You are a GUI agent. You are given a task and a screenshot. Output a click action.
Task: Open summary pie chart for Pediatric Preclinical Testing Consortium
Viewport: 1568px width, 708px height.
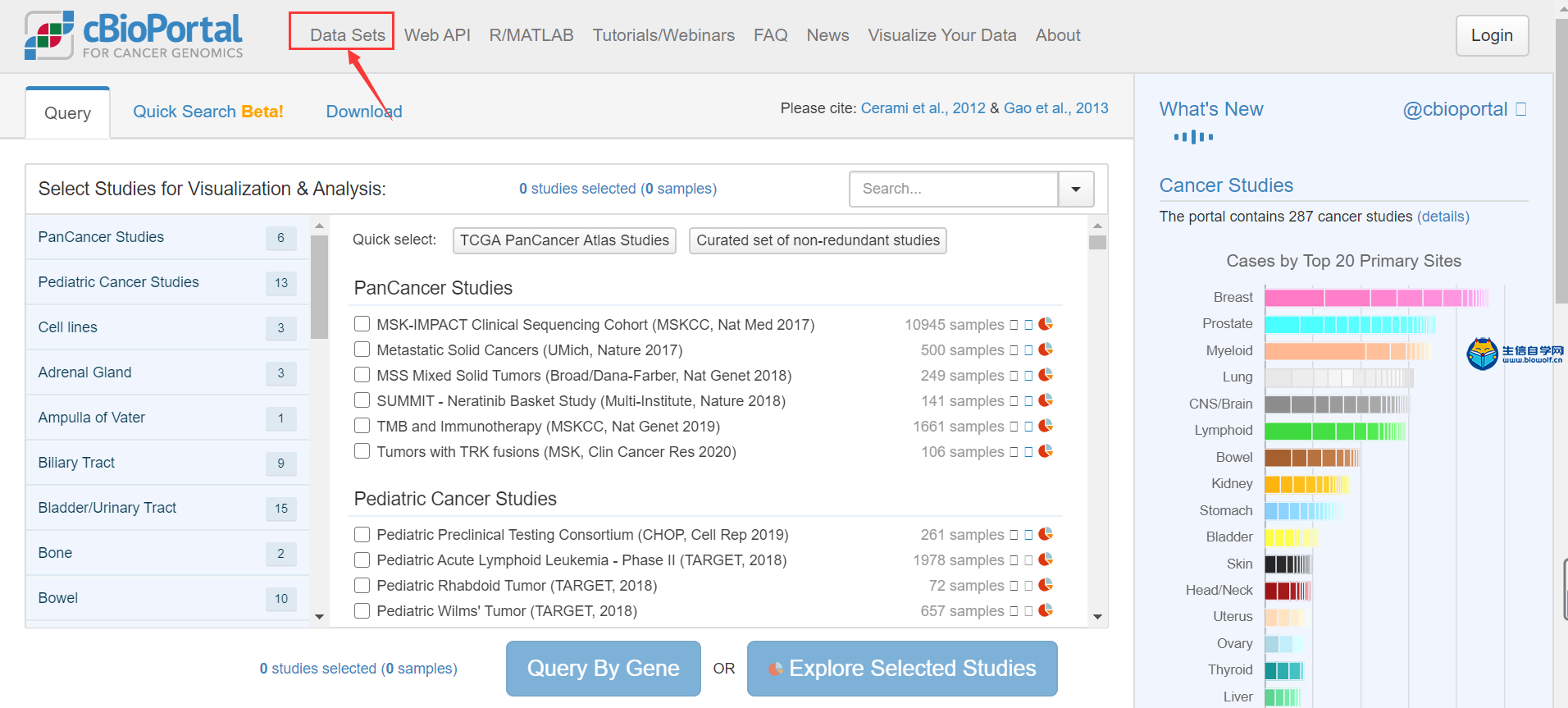pyautogui.click(x=1046, y=534)
